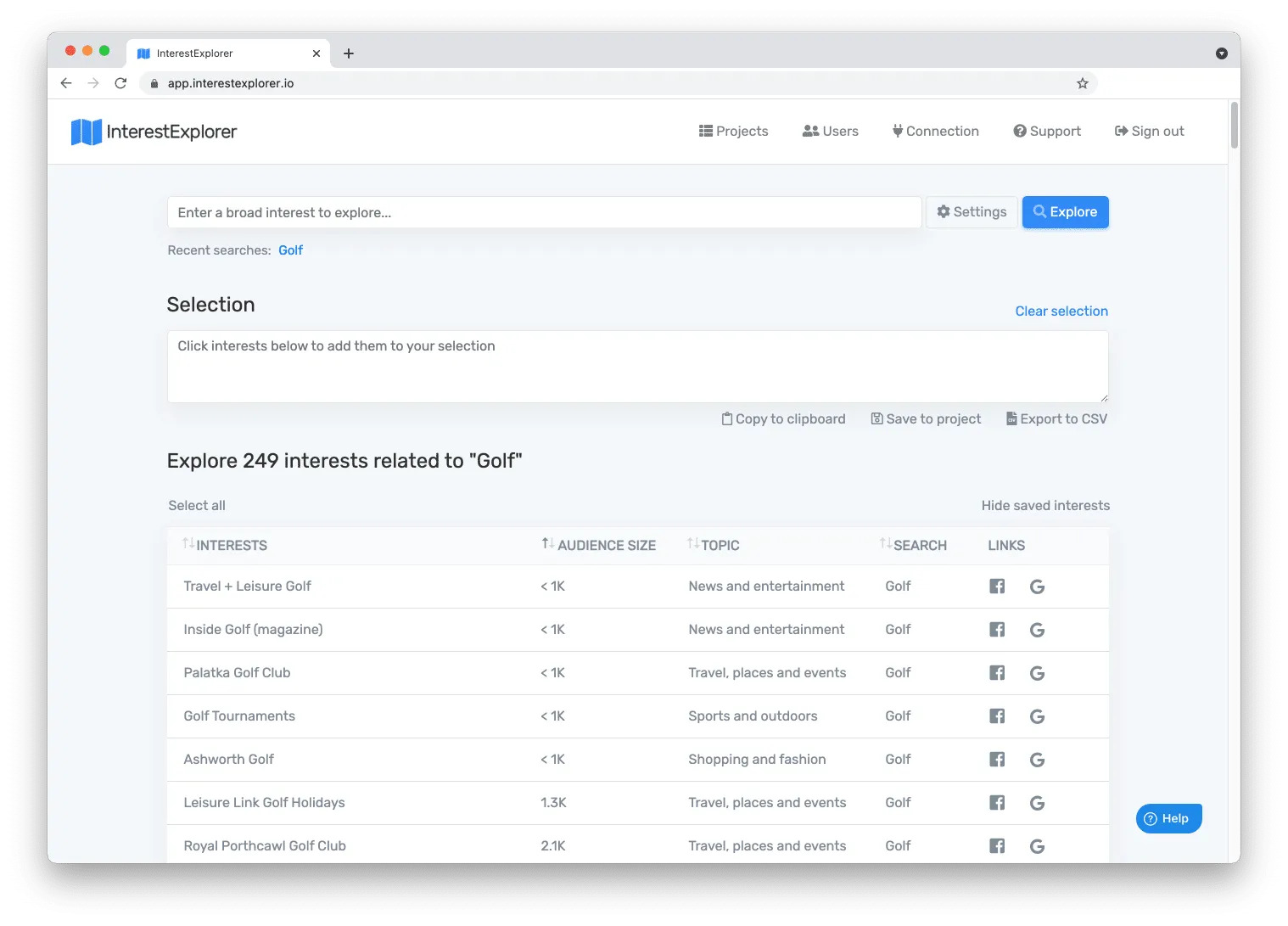
Task: Open the Projects menu
Action: 734,132
